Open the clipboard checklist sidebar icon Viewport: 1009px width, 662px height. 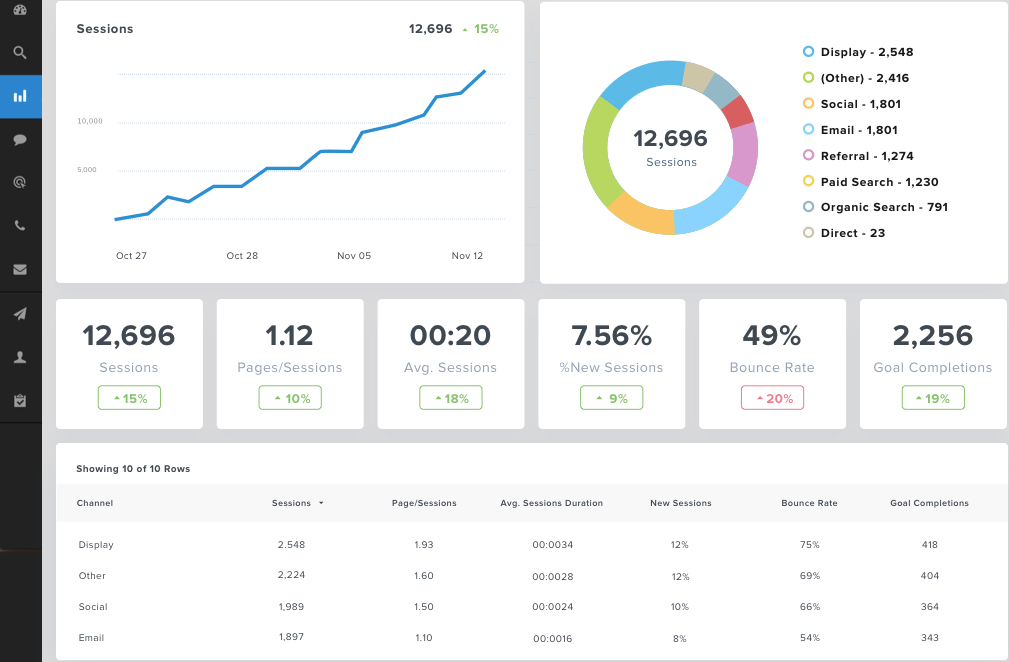tap(20, 400)
